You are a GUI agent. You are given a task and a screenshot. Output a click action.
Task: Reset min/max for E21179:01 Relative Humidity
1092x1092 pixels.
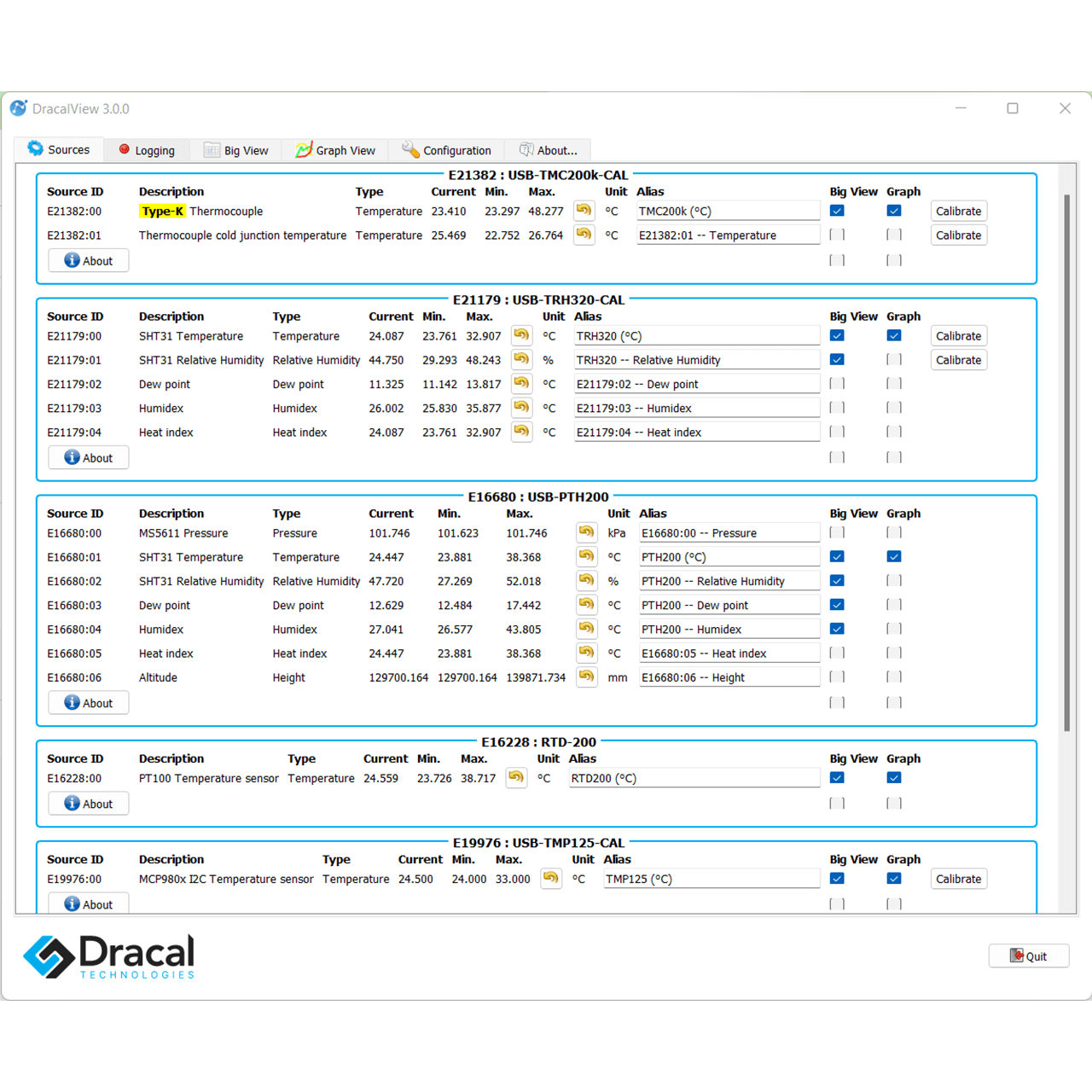[521, 359]
